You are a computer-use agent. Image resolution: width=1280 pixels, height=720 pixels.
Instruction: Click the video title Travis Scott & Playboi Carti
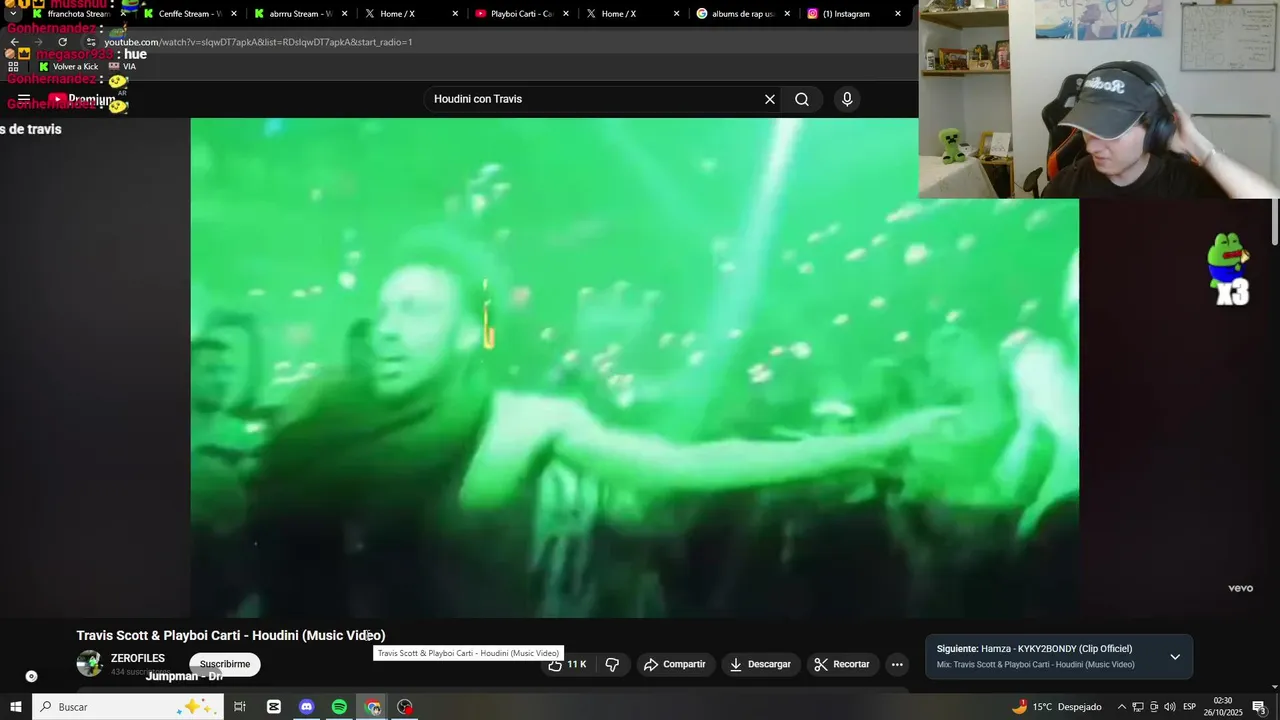coord(231,635)
